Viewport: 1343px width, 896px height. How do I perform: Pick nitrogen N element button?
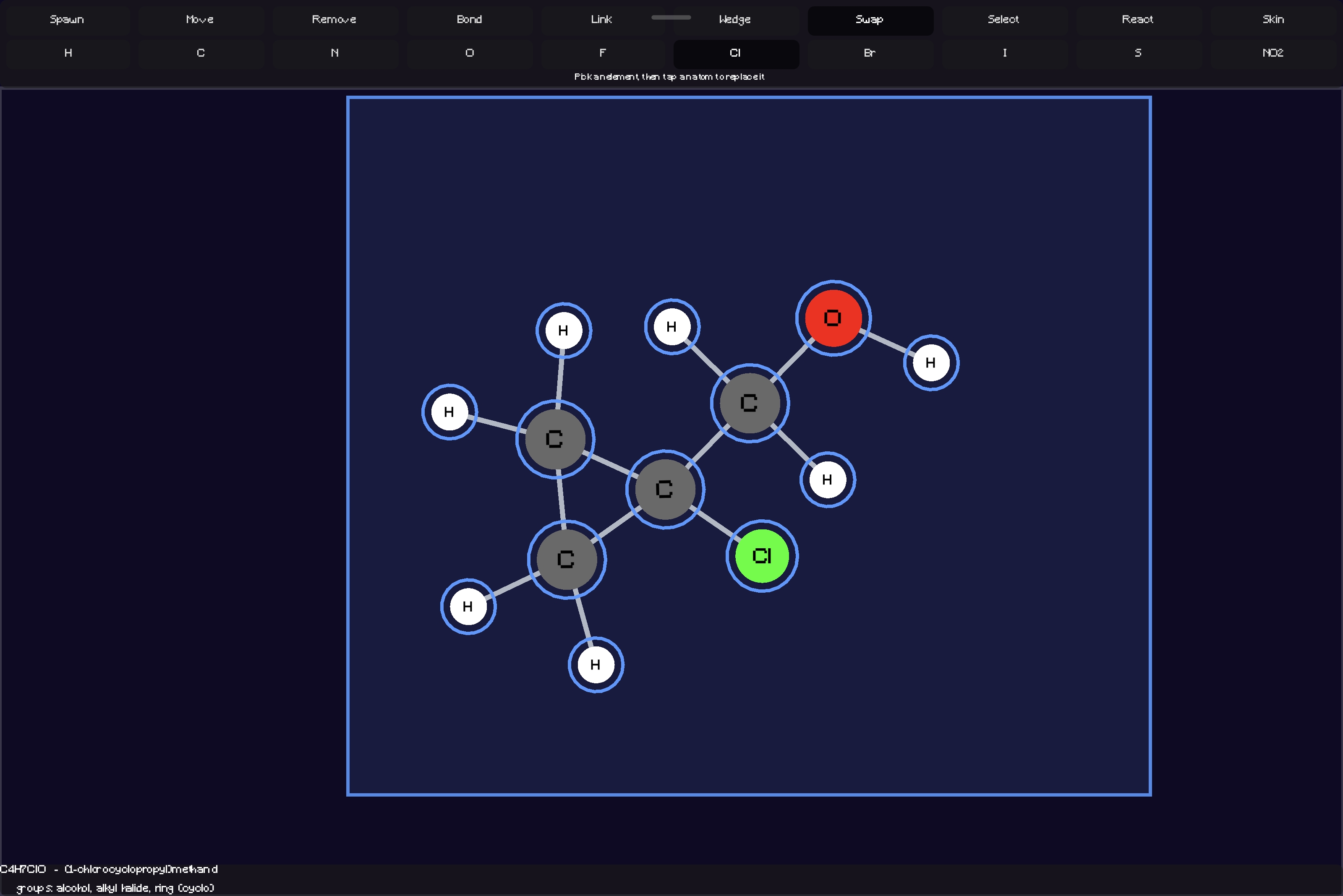point(335,54)
